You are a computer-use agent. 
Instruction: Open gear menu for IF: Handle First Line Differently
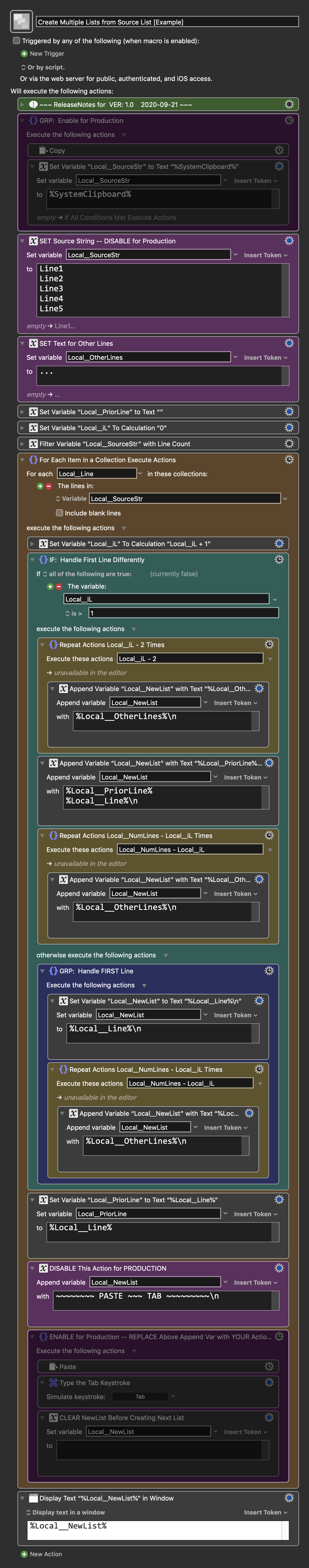tap(279, 559)
